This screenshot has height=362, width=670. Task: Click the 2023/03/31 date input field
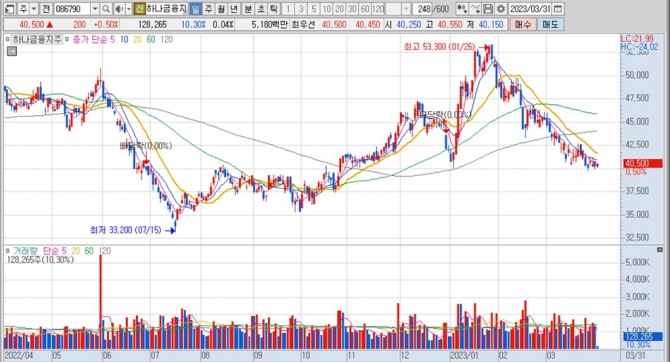529,9
